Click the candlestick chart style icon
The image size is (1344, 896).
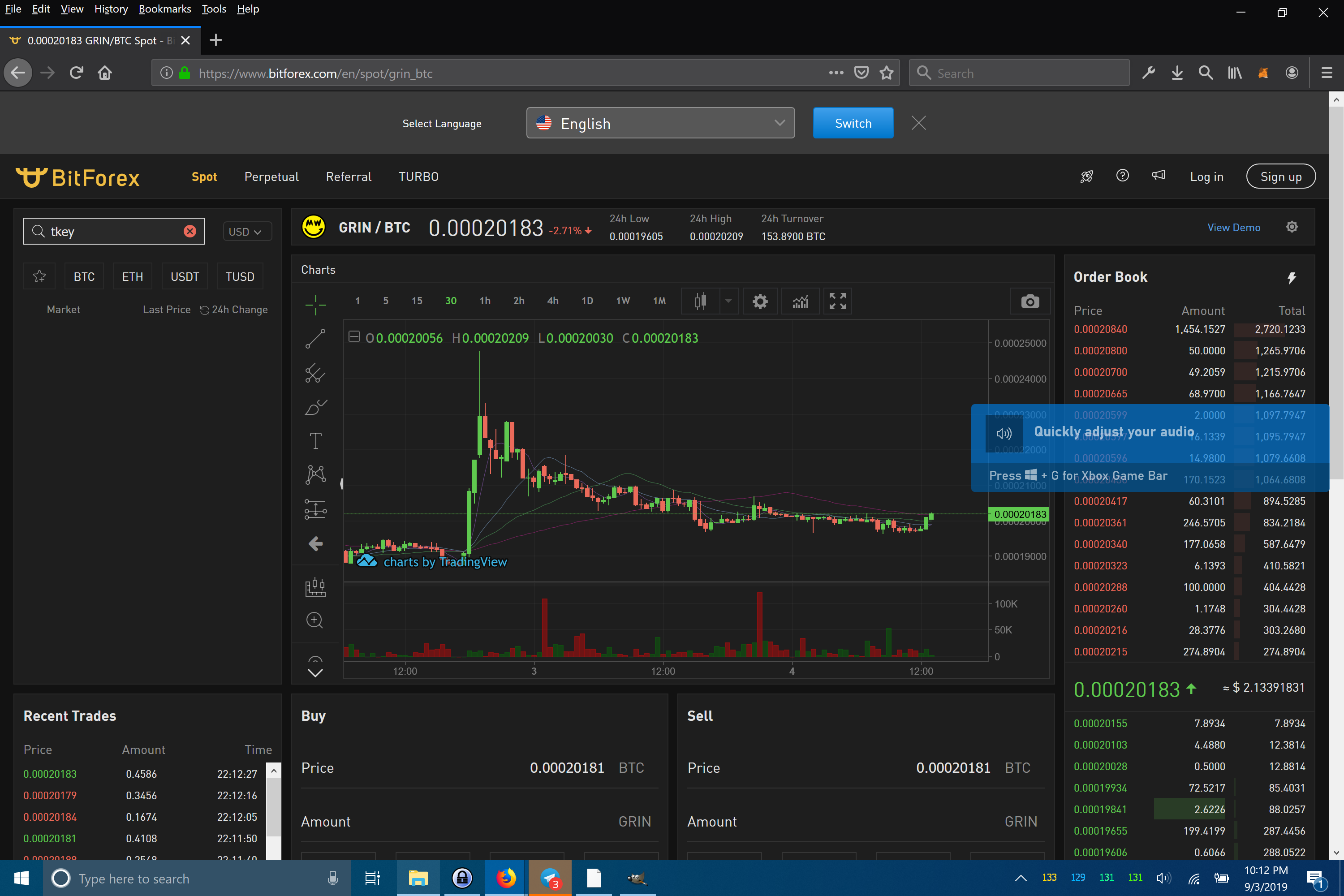point(700,301)
